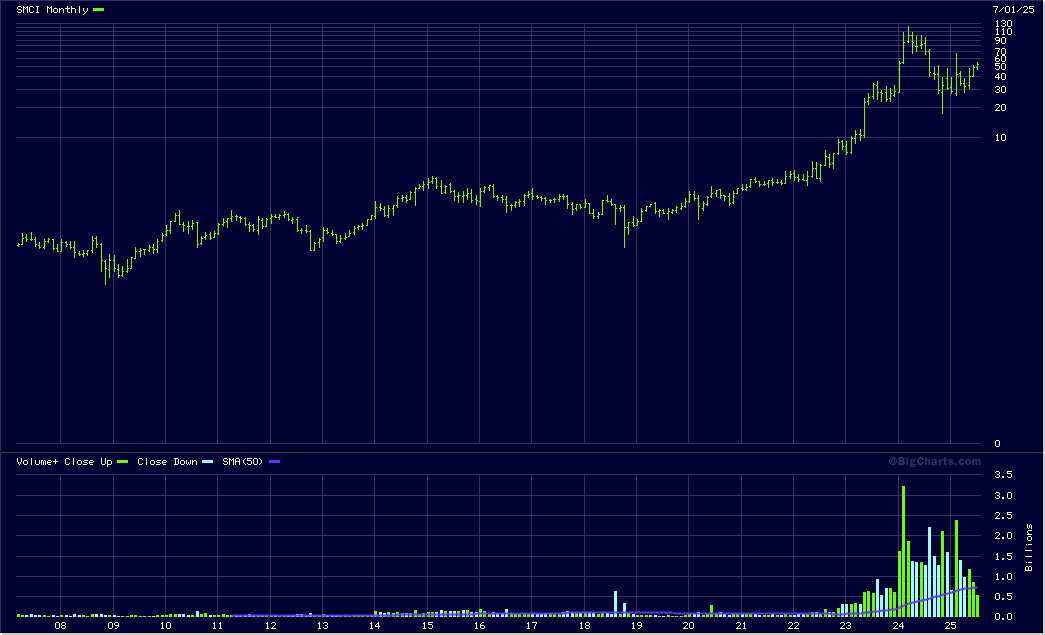Click the Volume+ legend label
1045x635 pixels.
click(37, 462)
